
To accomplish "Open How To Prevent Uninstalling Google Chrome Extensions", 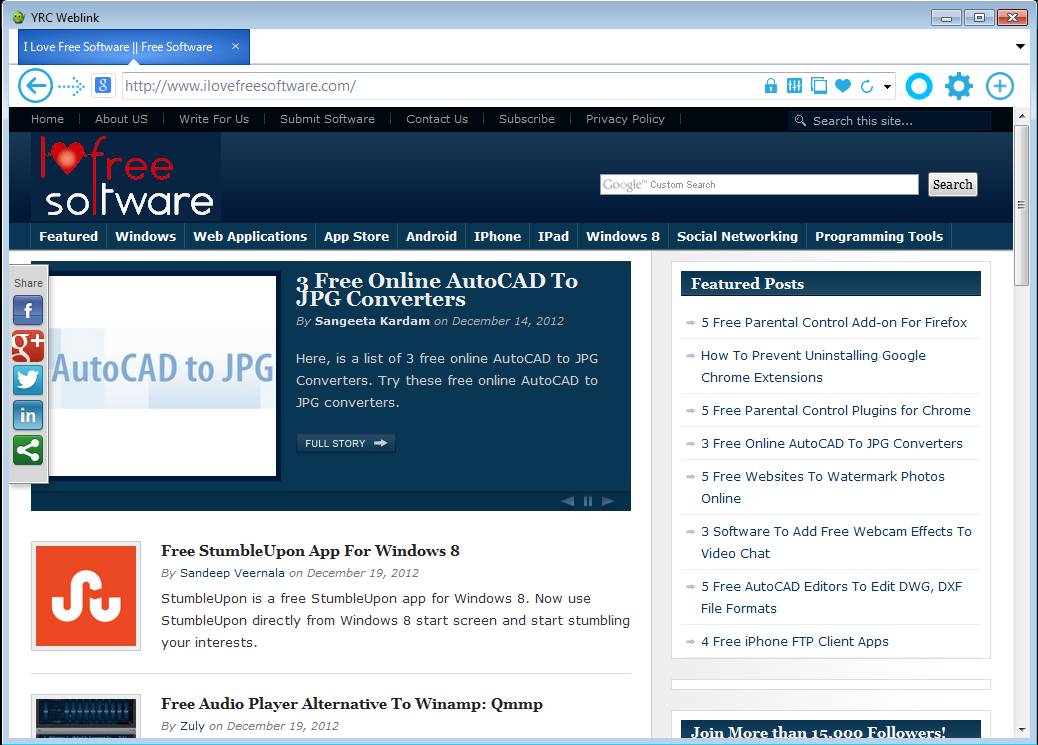I will pyautogui.click(x=814, y=366).
